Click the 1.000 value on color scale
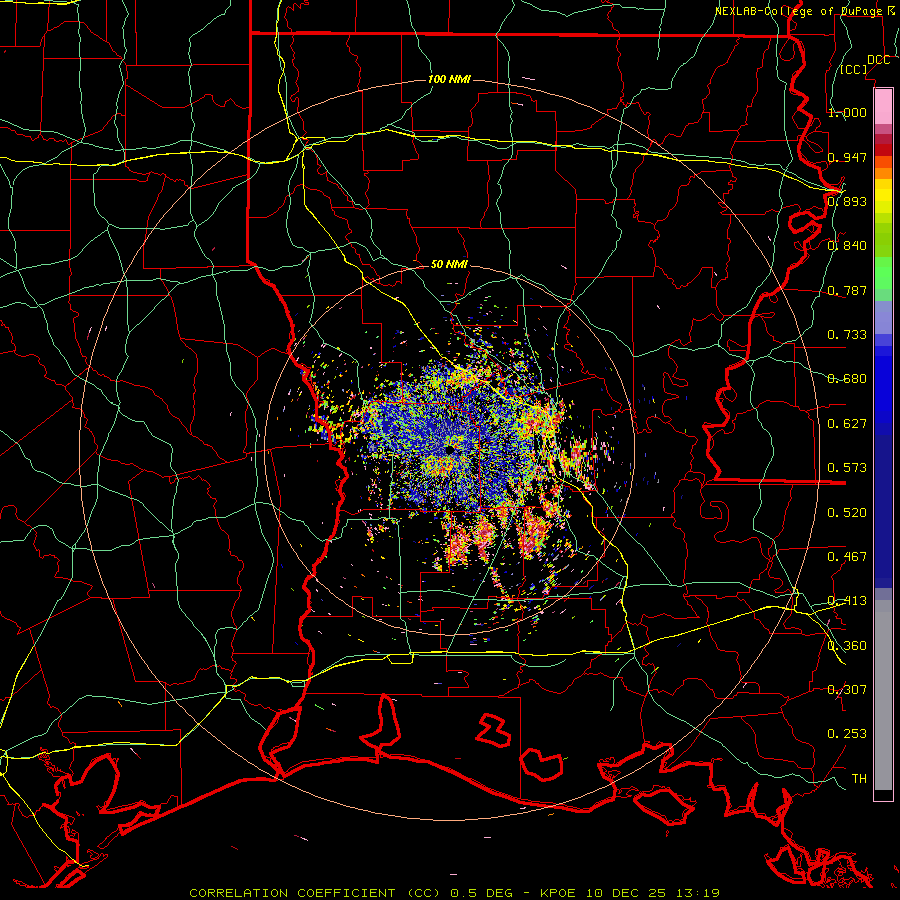900x900 pixels. pos(847,112)
